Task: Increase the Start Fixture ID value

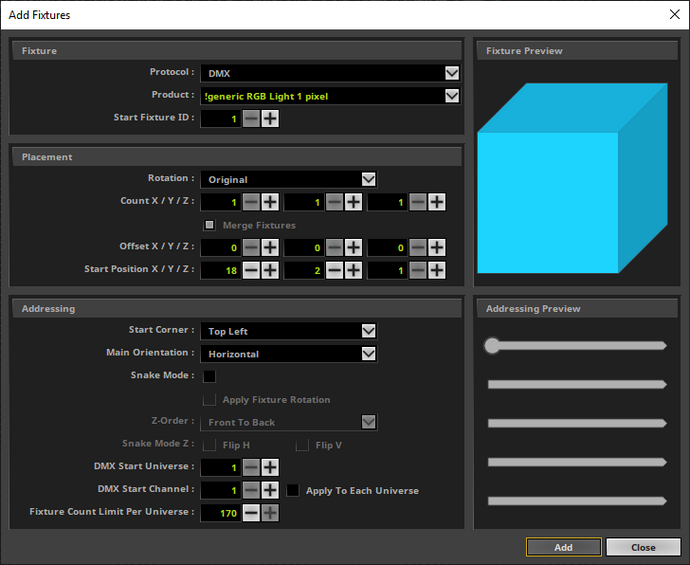Action: pyautogui.click(x=270, y=118)
